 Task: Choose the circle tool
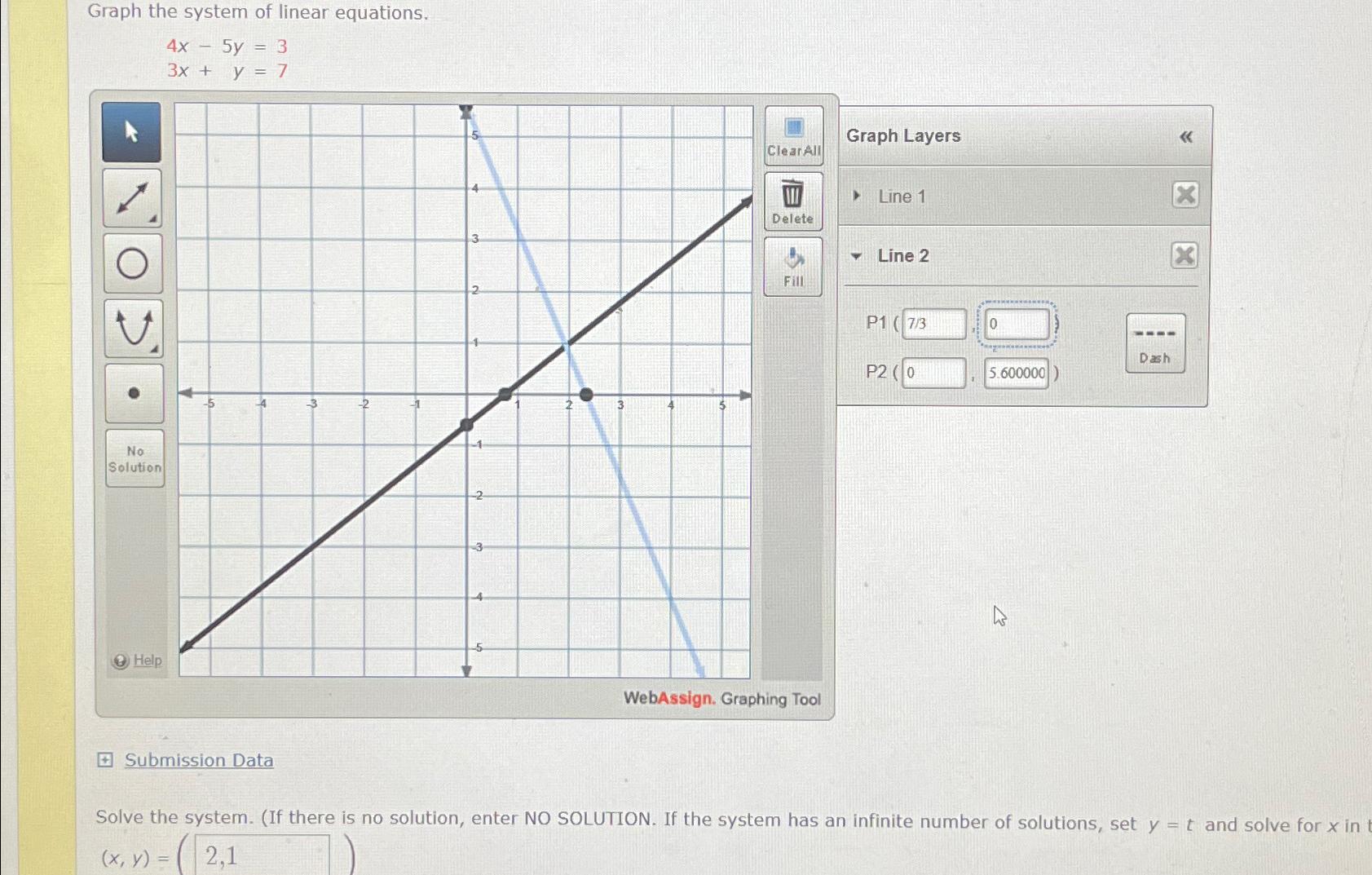pos(133,263)
